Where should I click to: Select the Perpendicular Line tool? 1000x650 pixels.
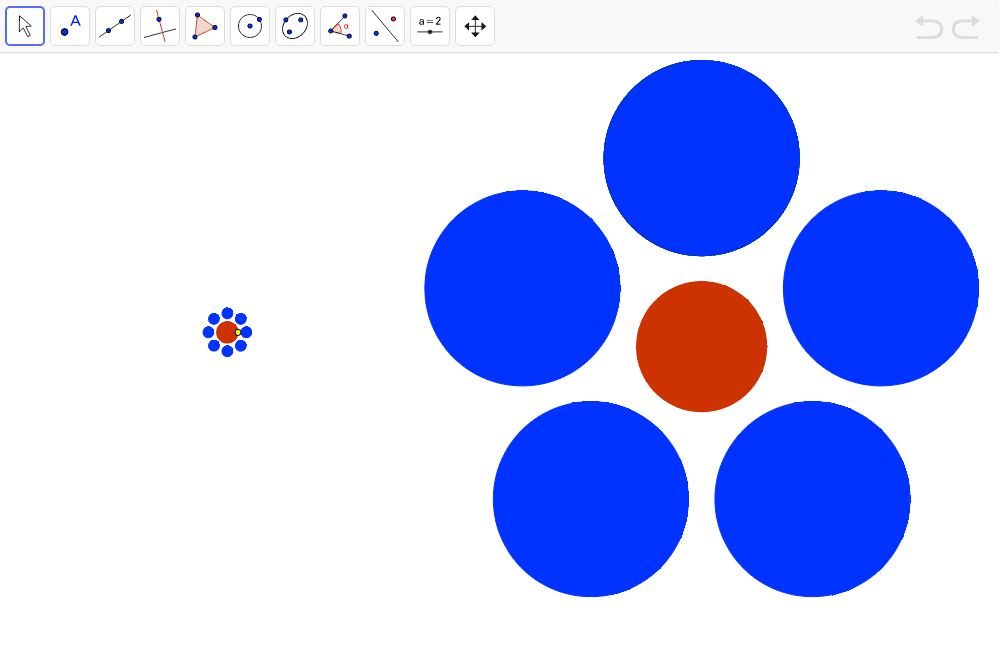(x=160, y=26)
